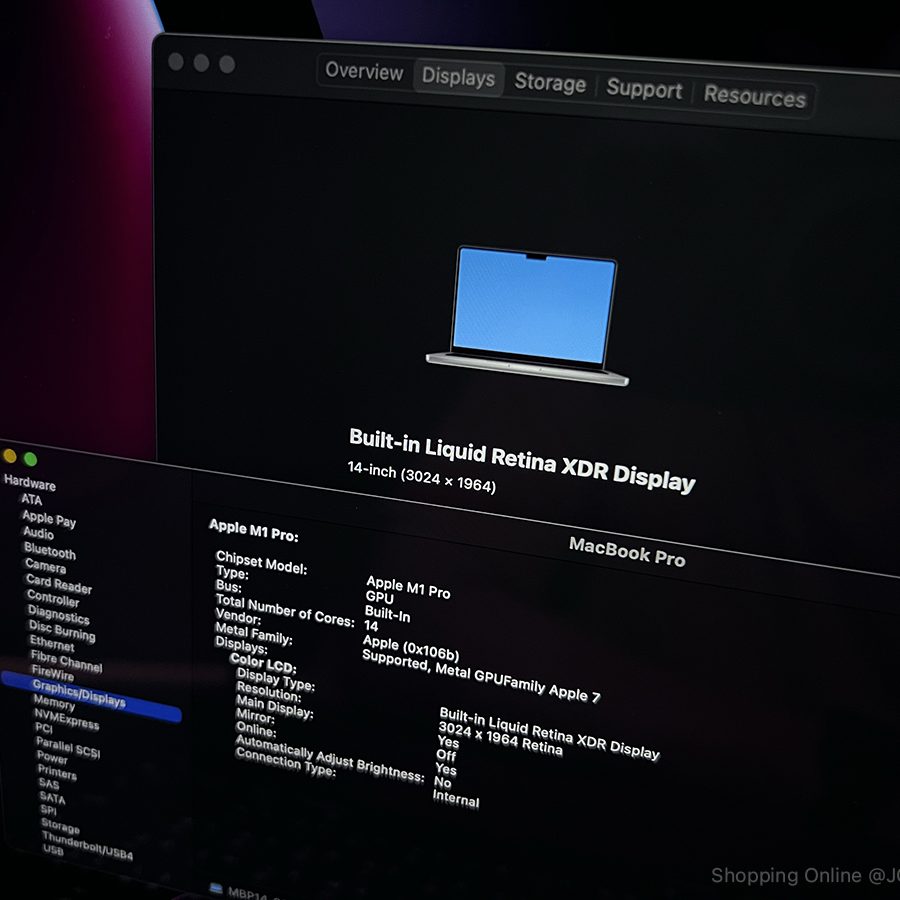900x900 pixels.
Task: Select Card Reader in the sidebar
Action: click(x=59, y=583)
